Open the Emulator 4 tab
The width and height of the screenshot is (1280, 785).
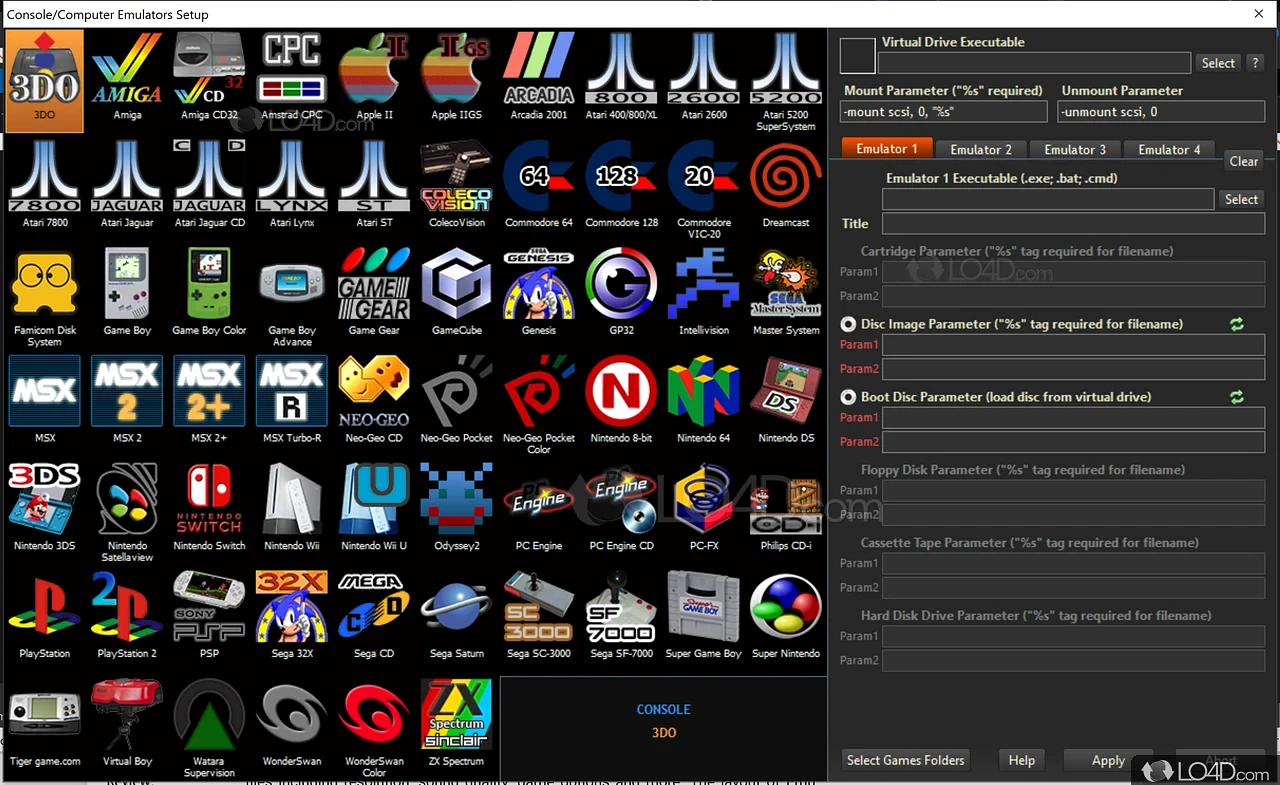point(1169,149)
